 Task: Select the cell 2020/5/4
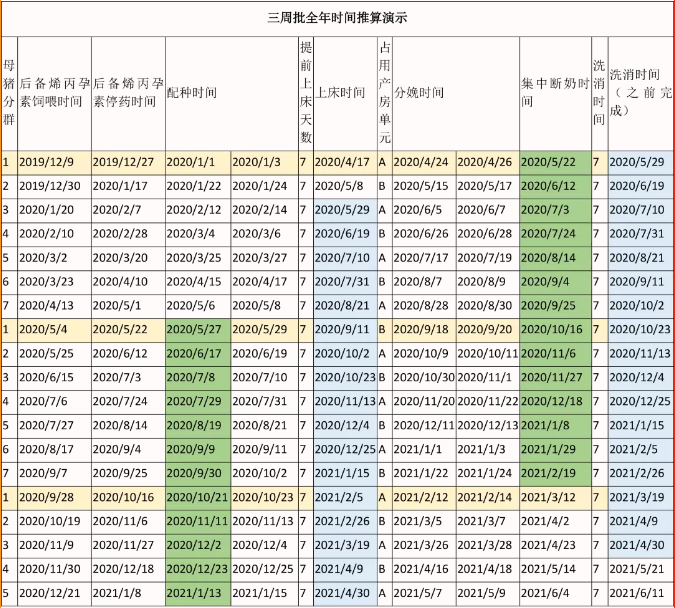tap(55, 330)
